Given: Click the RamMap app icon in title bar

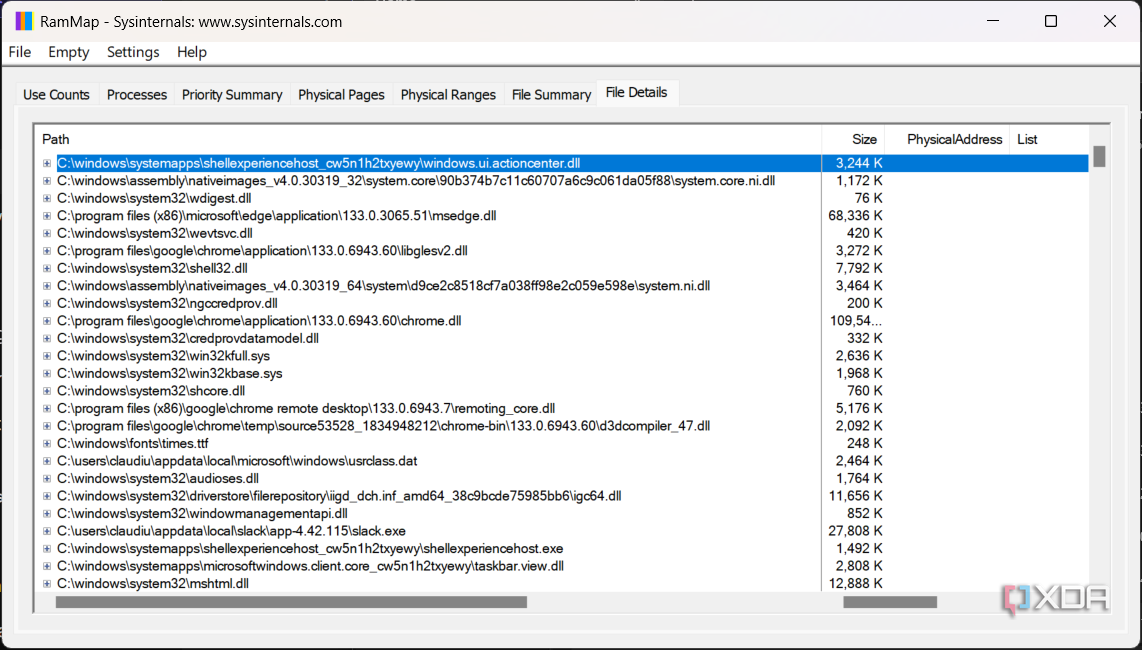Looking at the screenshot, I should click(23, 21).
